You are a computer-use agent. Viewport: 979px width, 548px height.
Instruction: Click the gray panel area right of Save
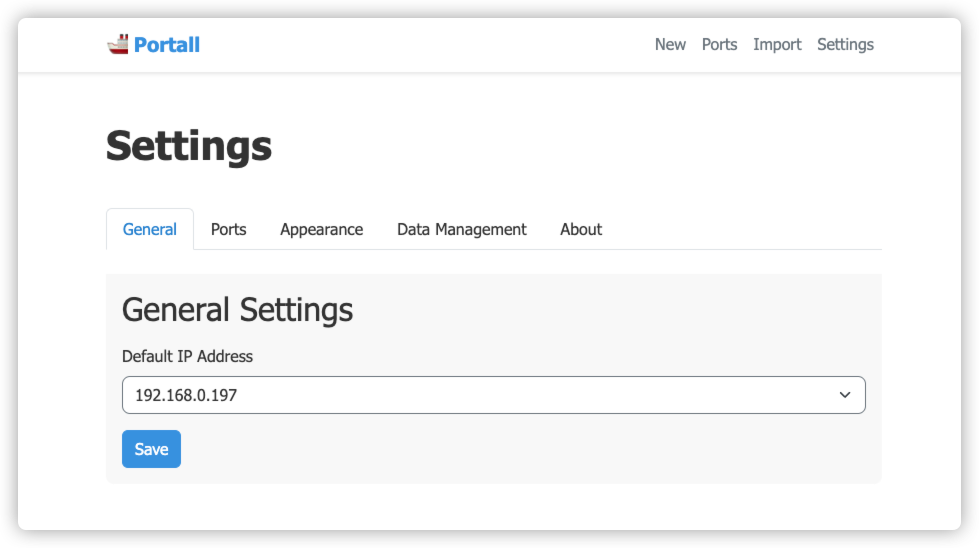520,450
